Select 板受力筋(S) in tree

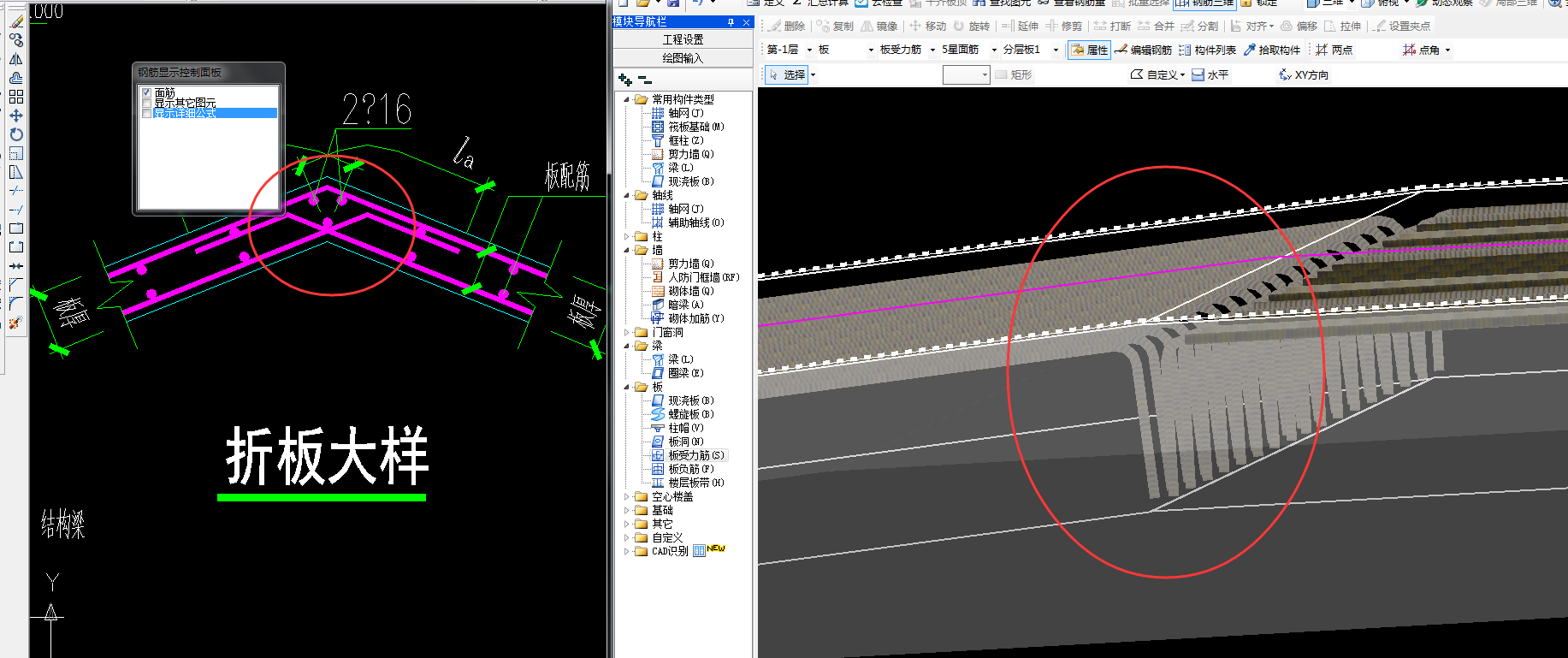tap(688, 455)
